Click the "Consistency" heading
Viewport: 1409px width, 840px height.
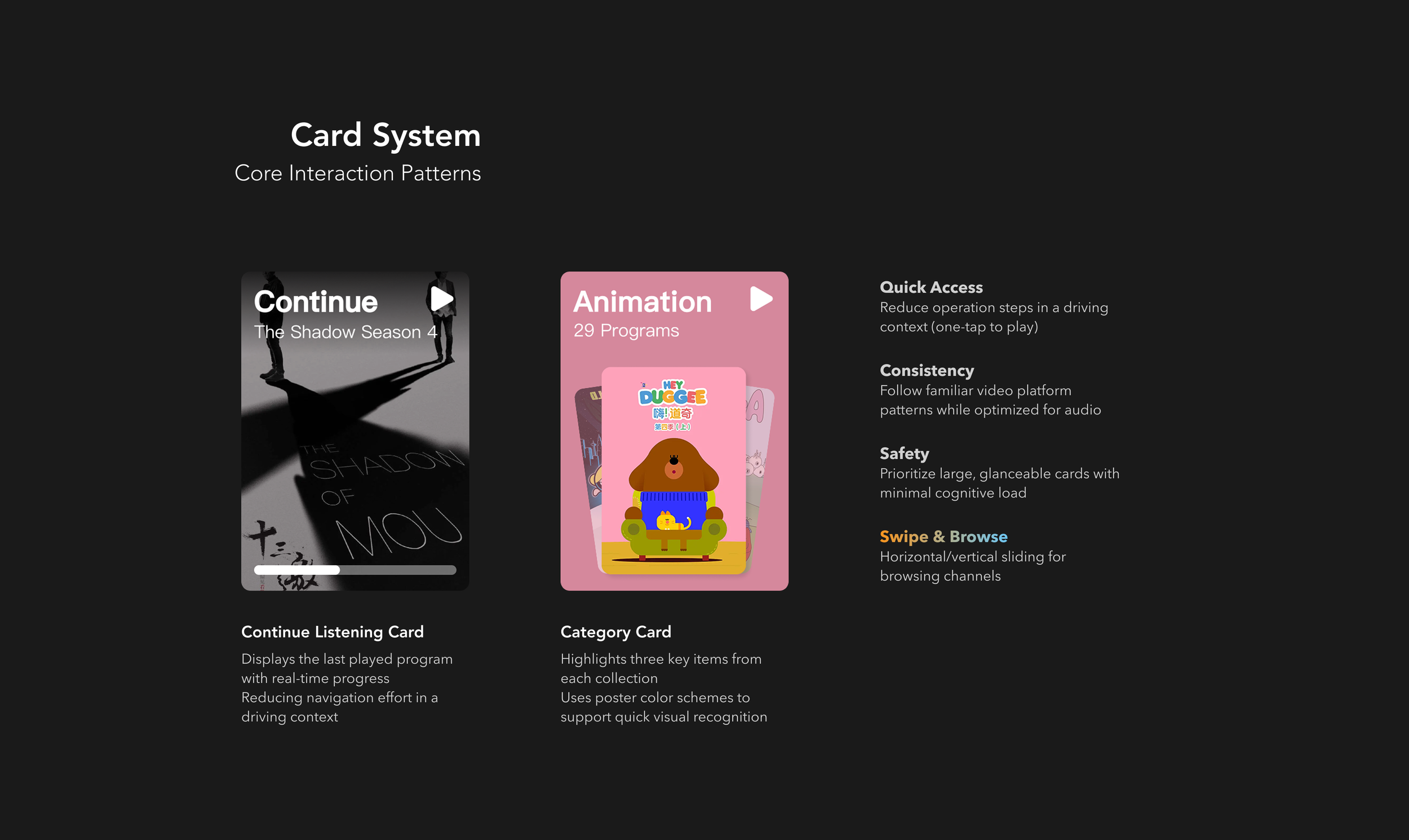click(x=927, y=370)
